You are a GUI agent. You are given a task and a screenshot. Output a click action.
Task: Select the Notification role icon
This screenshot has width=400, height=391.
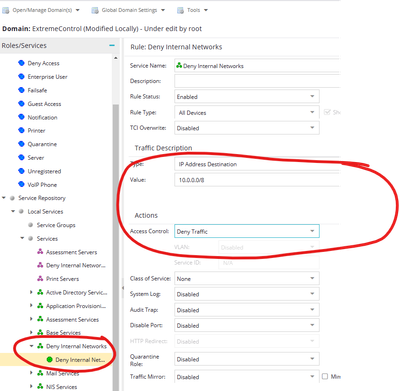21,117
